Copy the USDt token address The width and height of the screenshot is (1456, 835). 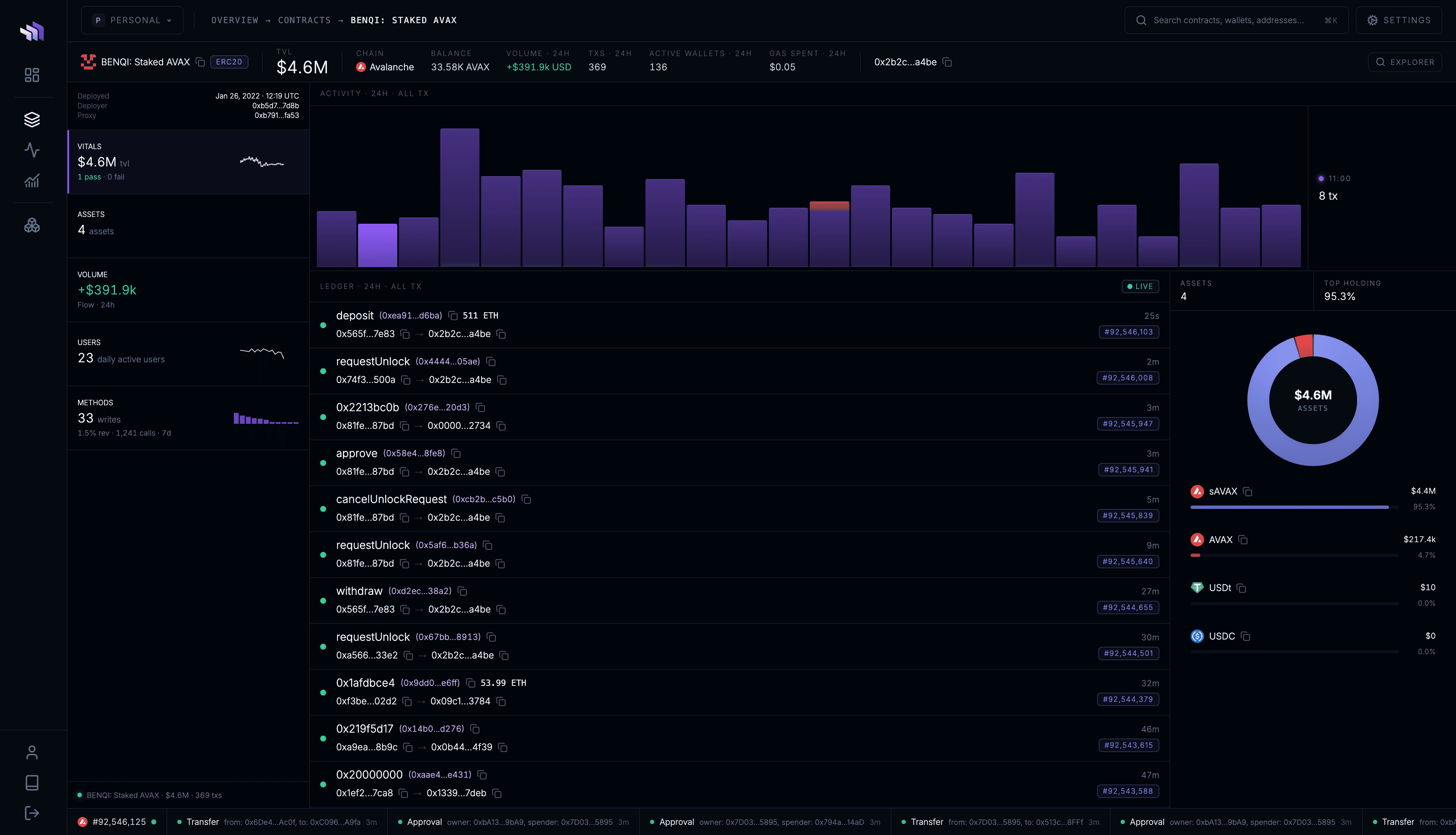click(1242, 588)
